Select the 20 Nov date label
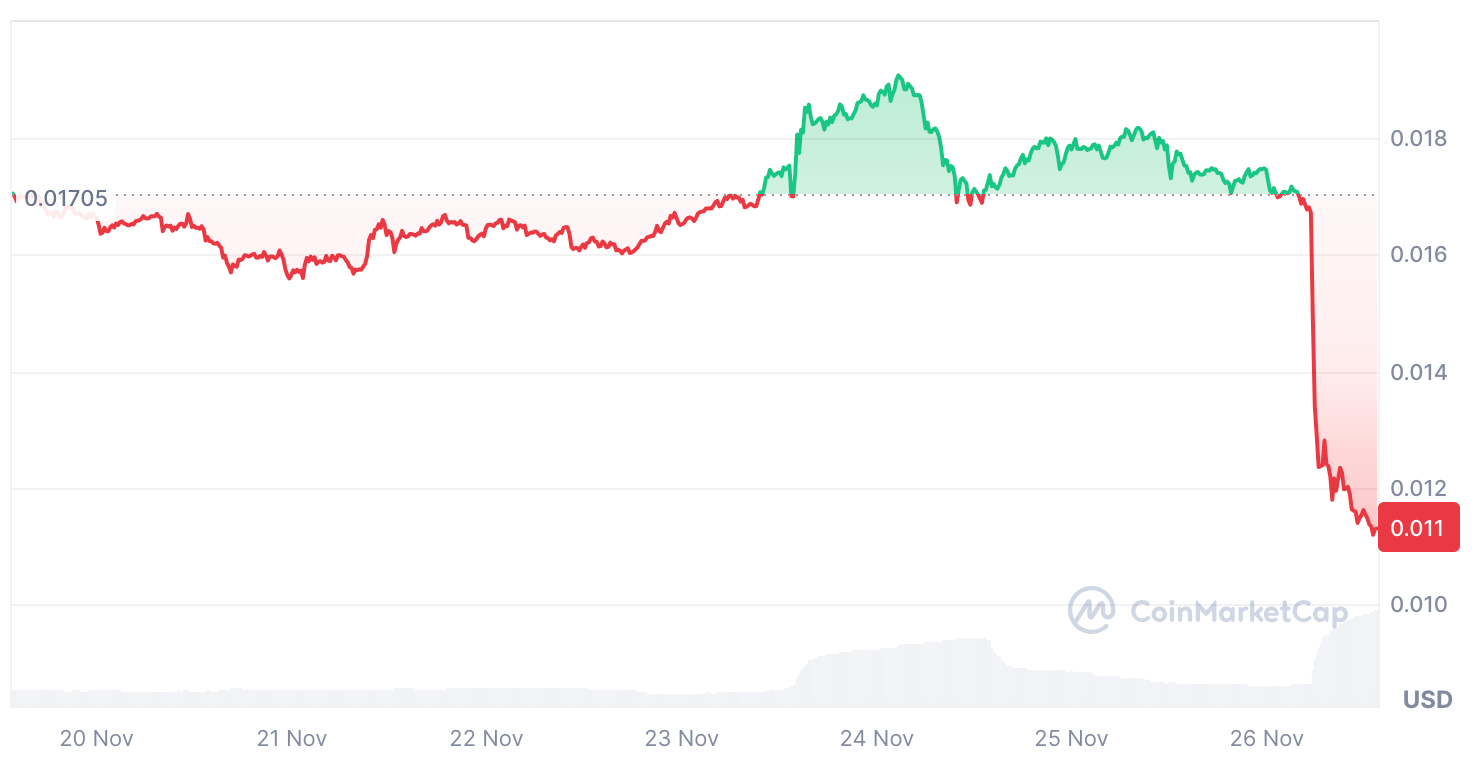This screenshot has height=774, width=1480. point(97,739)
